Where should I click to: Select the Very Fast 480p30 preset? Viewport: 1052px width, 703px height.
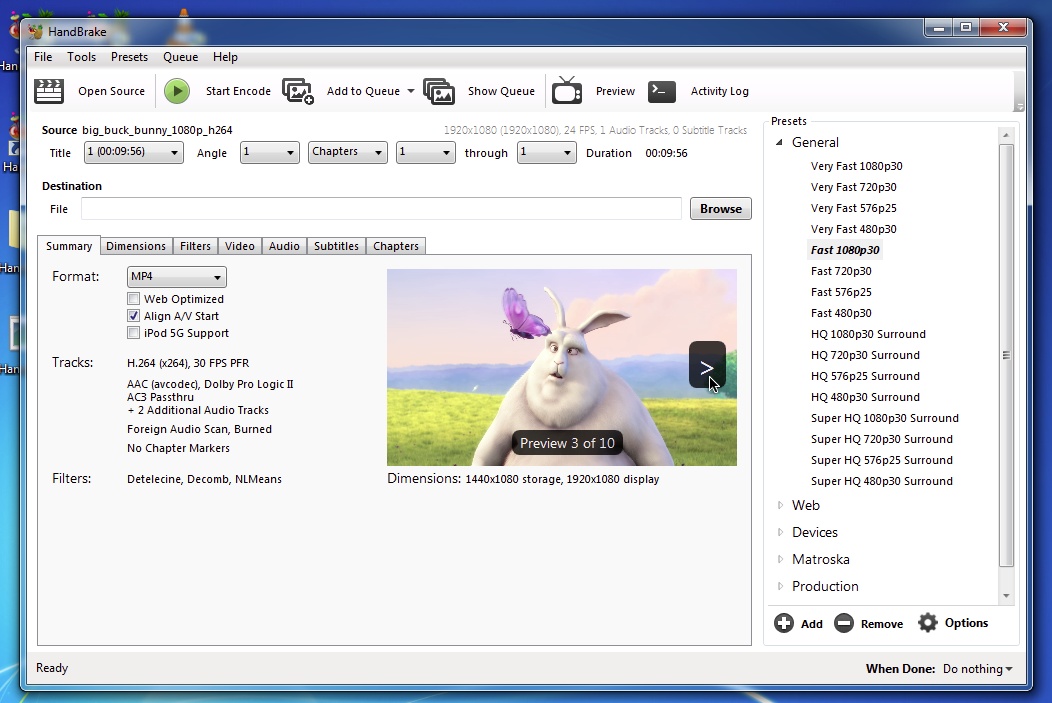(853, 229)
